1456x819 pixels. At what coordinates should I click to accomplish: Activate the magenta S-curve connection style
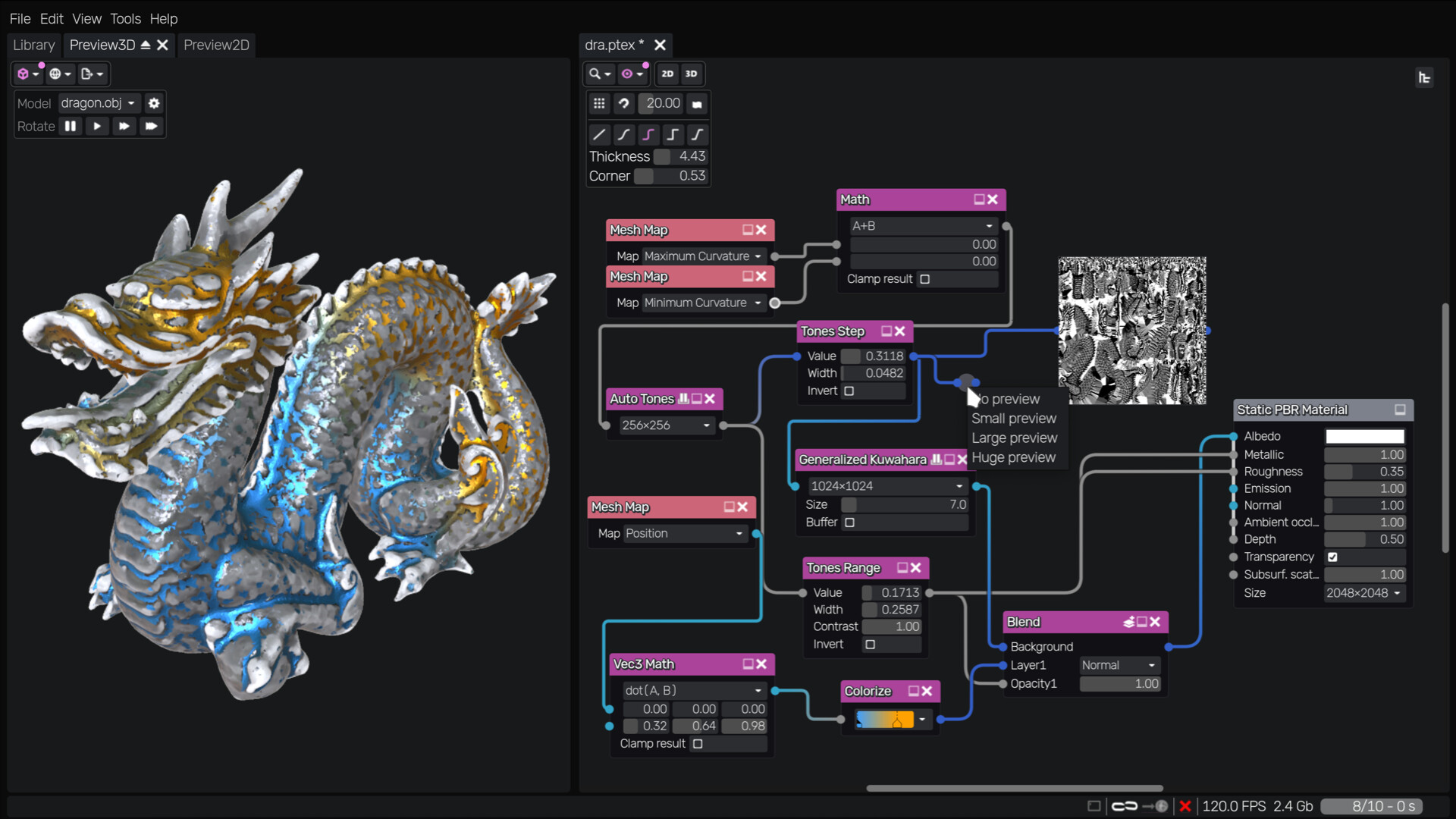(x=648, y=134)
